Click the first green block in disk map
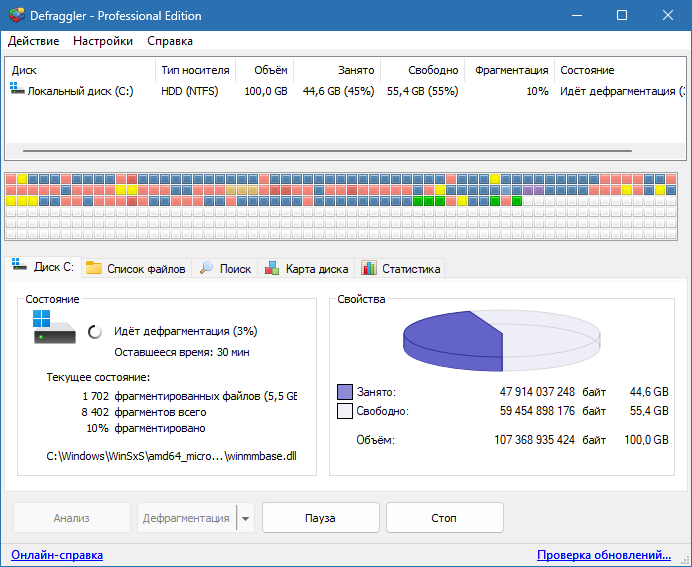Image resolution: width=692 pixels, height=567 pixels. (417, 201)
